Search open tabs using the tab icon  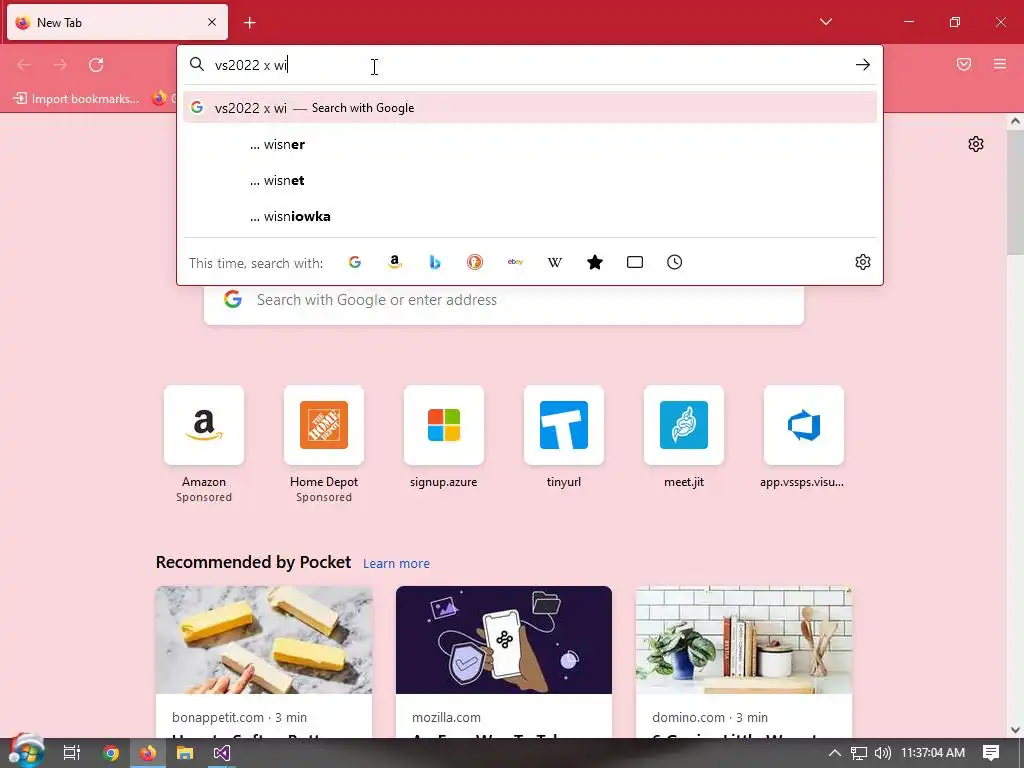635,263
